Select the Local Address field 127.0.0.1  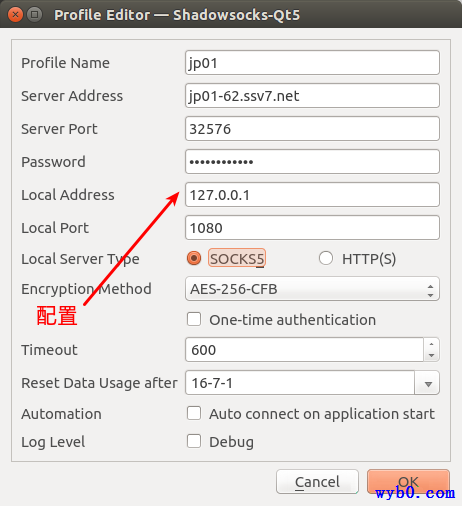point(312,195)
